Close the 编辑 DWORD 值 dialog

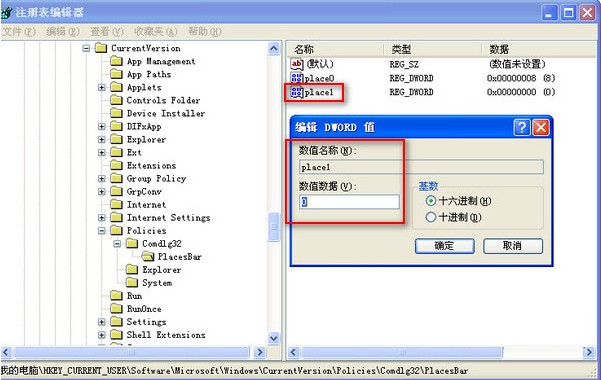(x=541, y=127)
